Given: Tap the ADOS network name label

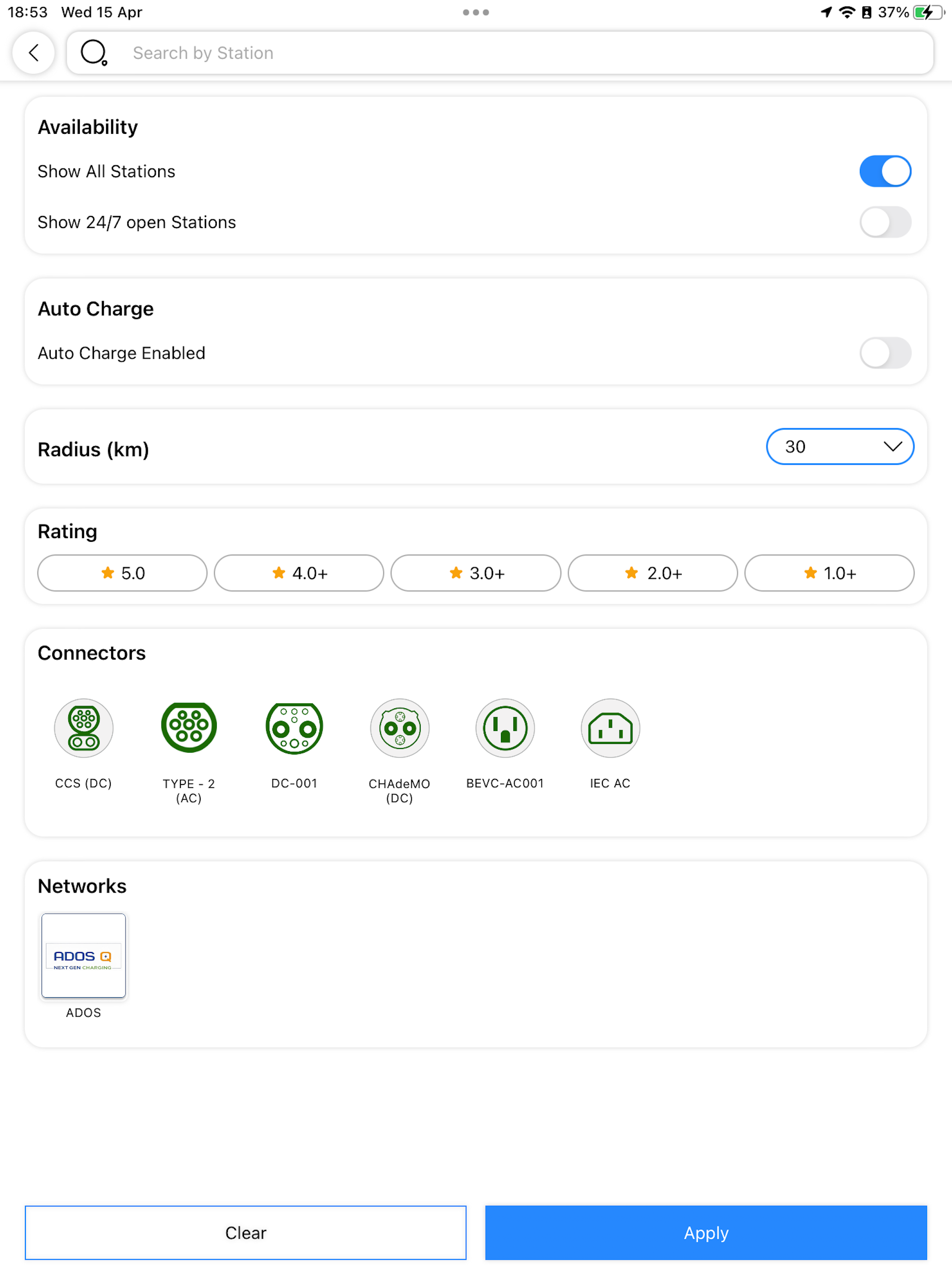Looking at the screenshot, I should (84, 1013).
